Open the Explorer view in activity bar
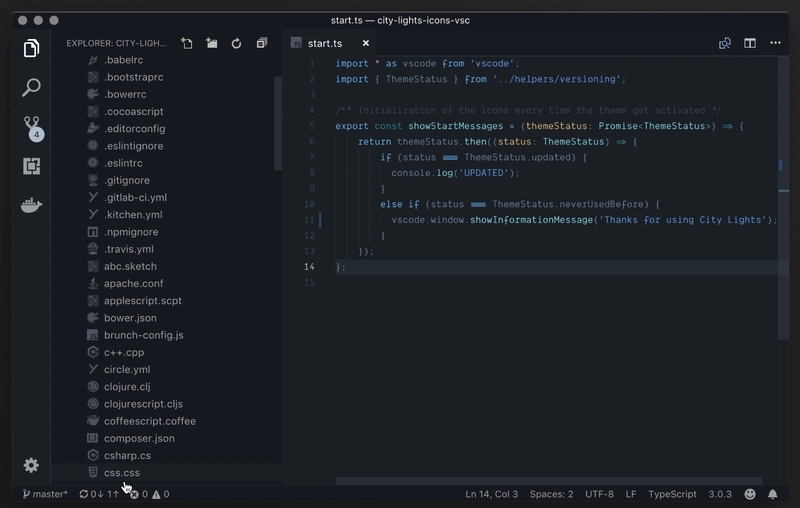Image resolution: width=800 pixels, height=508 pixels. [31, 48]
